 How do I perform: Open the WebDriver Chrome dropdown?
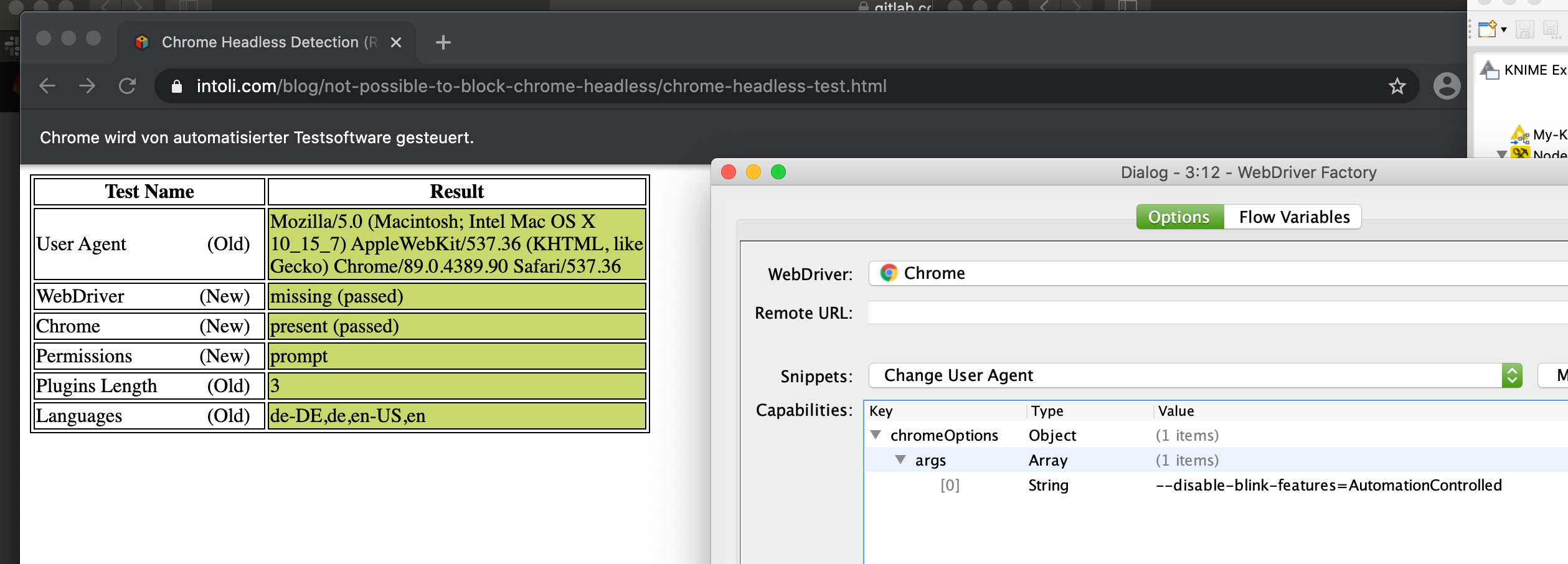(1214, 273)
